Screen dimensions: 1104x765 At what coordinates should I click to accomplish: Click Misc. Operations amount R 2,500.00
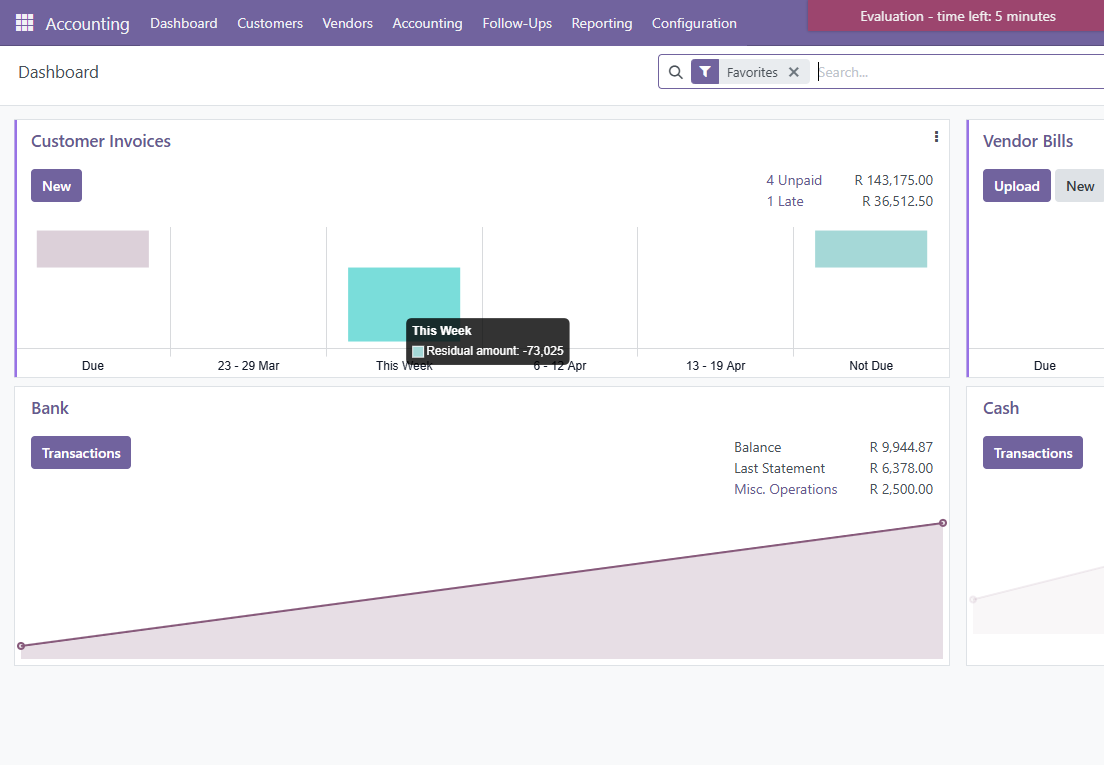[x=901, y=489]
